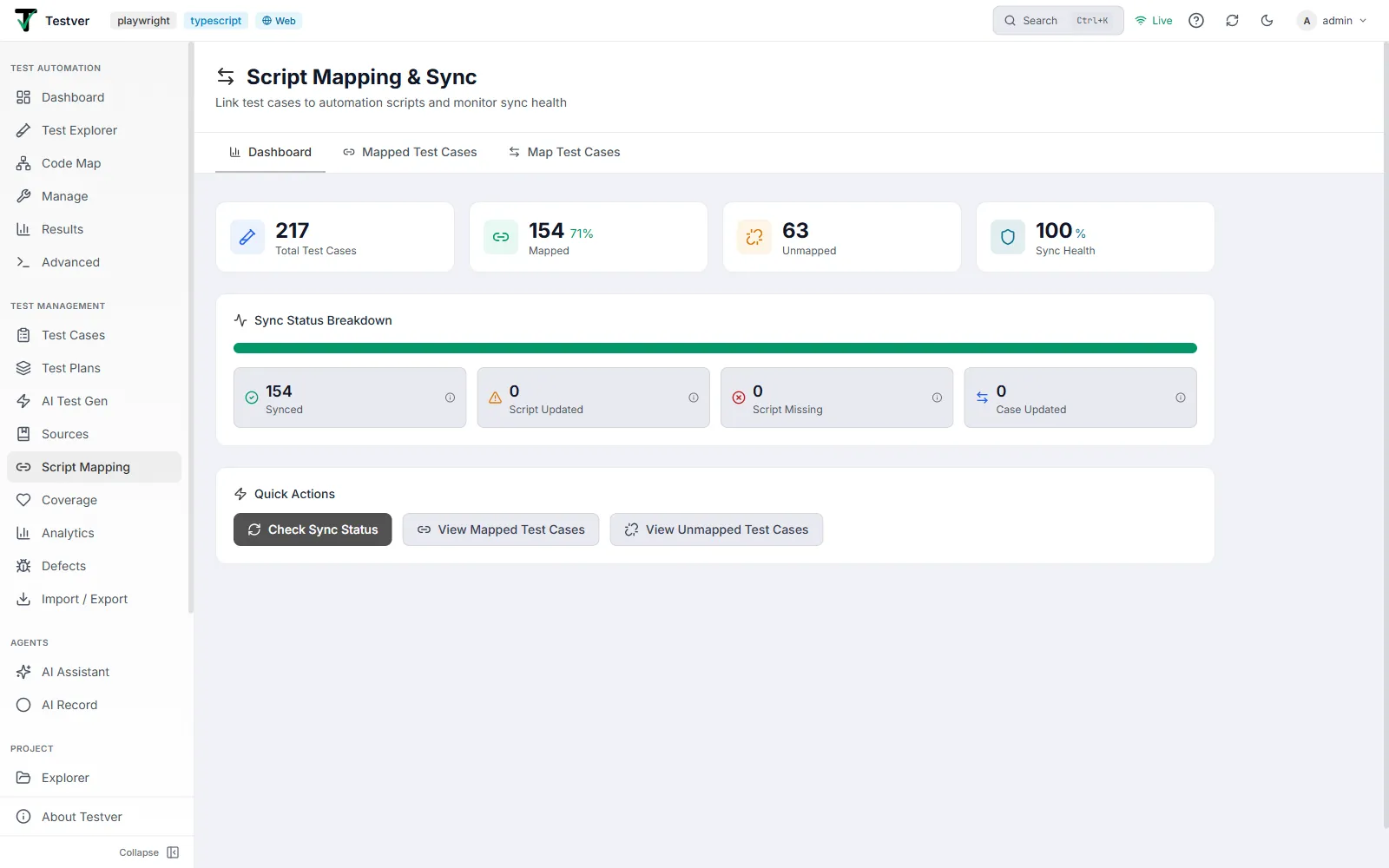Click View Mapped Test Cases button
Image resolution: width=1389 pixels, height=868 pixels.
pyautogui.click(x=501, y=529)
